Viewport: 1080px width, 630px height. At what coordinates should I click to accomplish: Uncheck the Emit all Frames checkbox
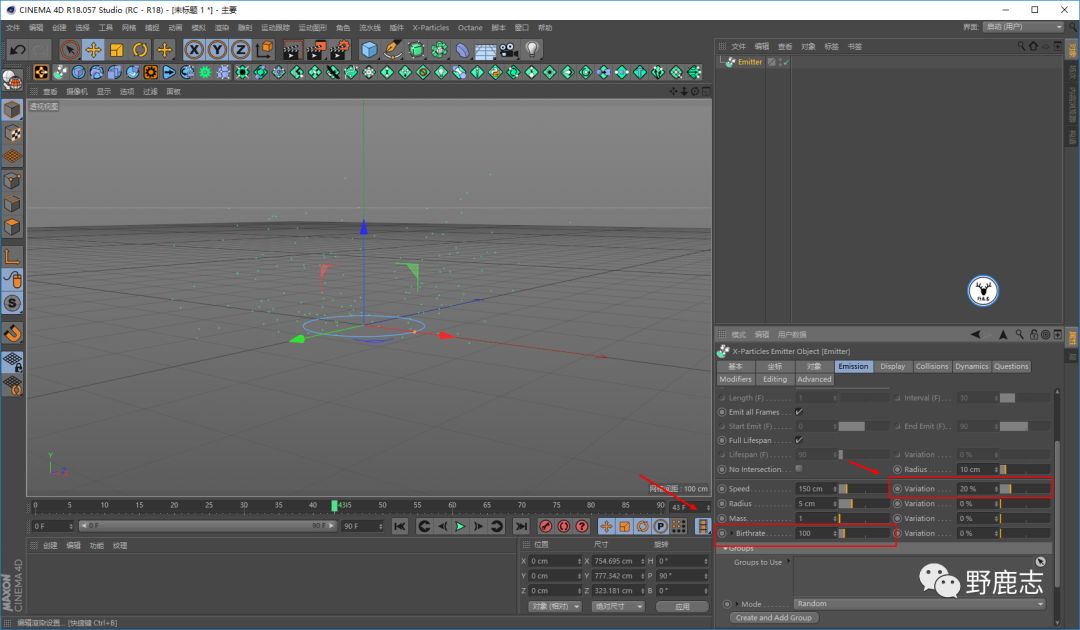pyautogui.click(x=798, y=412)
